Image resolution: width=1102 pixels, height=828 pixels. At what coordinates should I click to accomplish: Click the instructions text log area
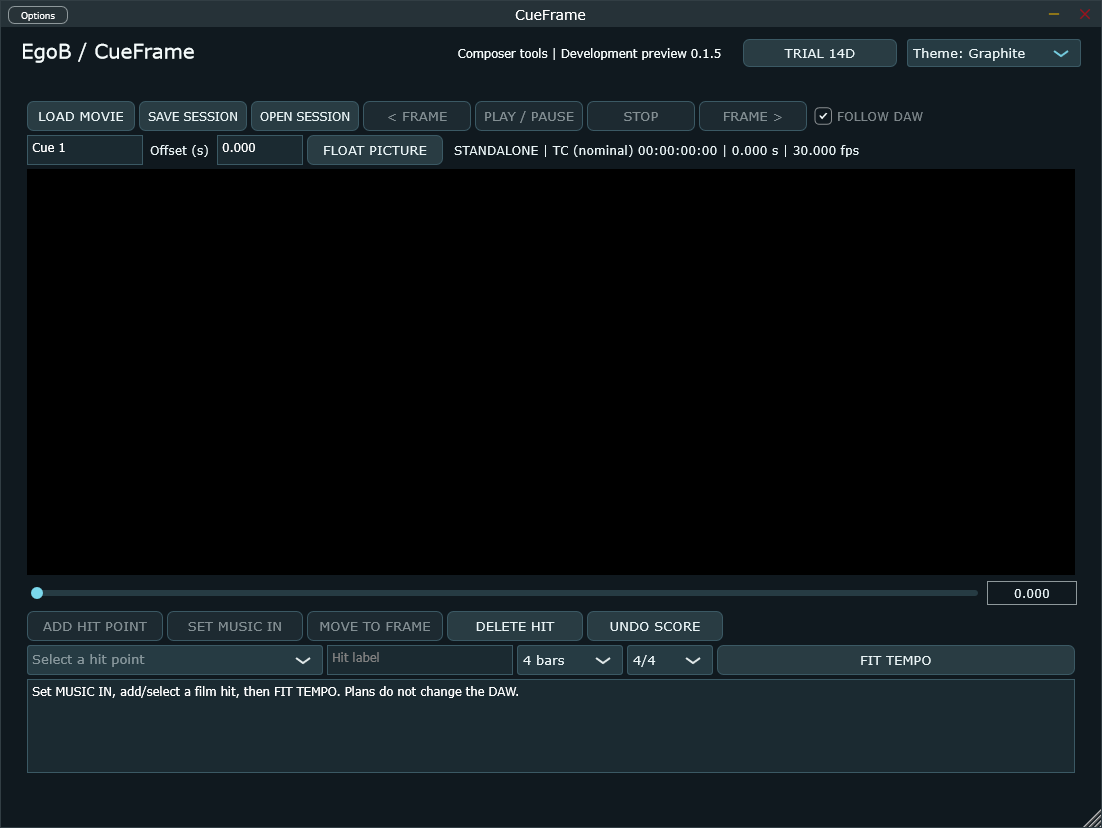(551, 726)
